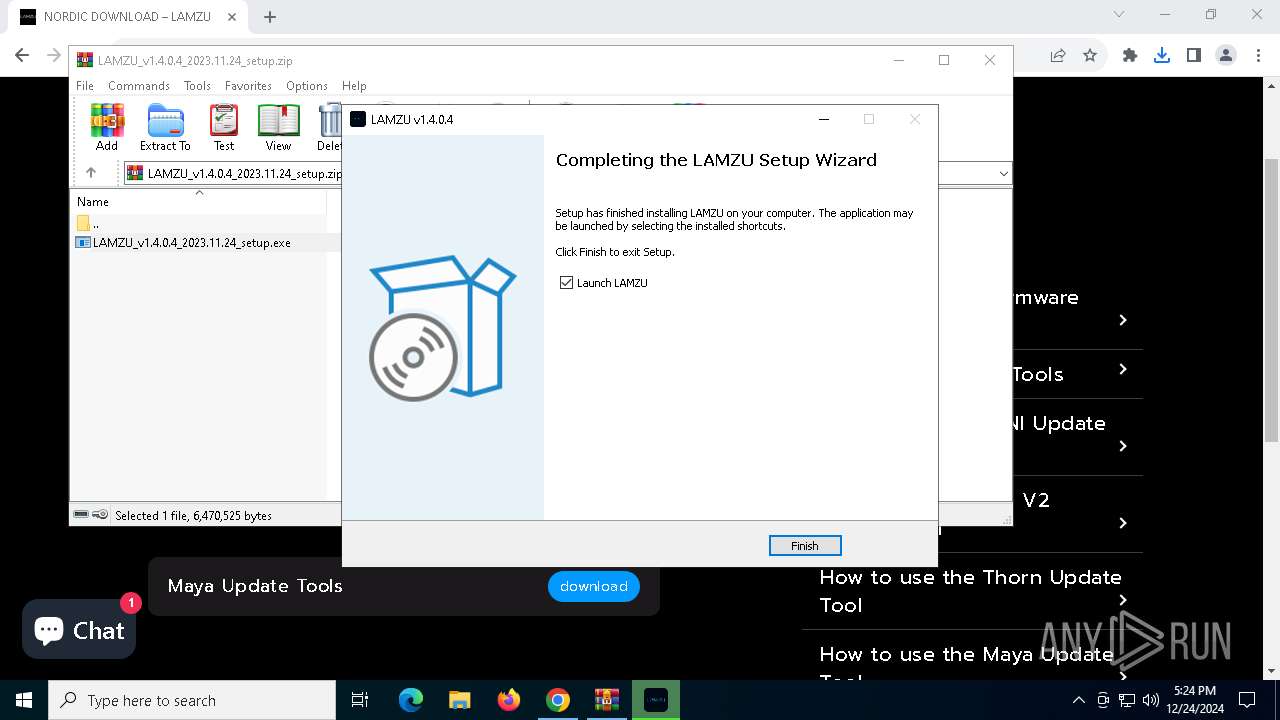
Task: Expand the WinRAR address path dropdown
Action: pos(1003,174)
